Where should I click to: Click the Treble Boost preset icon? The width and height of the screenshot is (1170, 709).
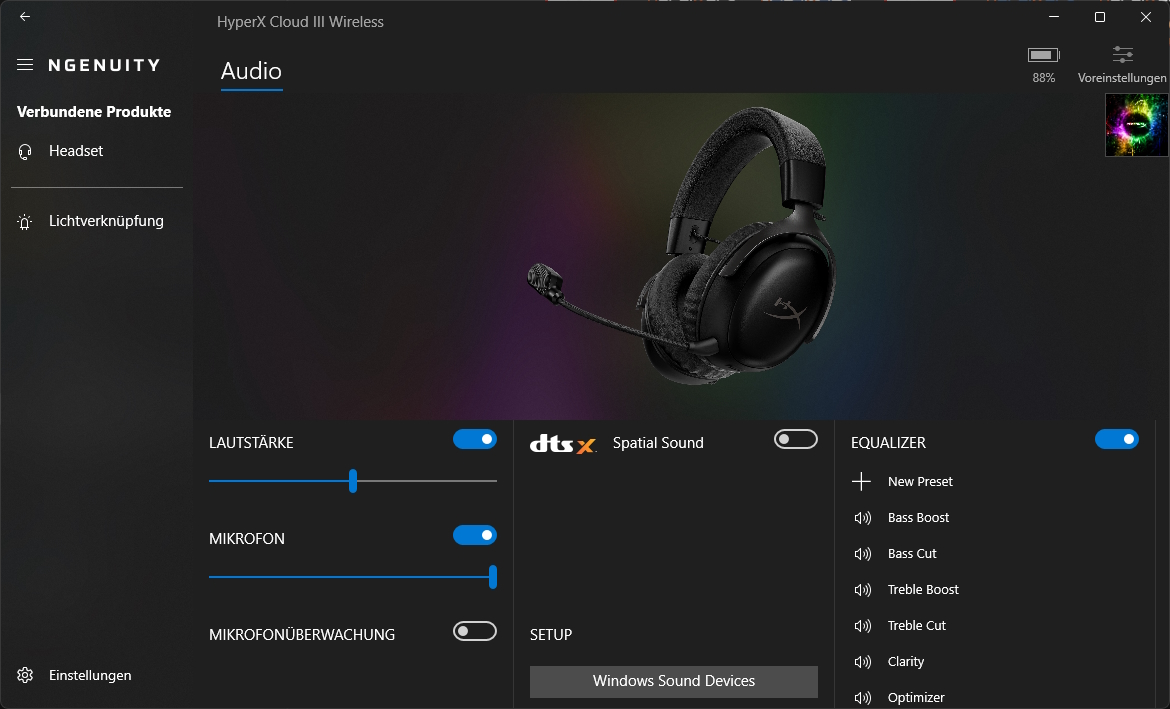pos(861,590)
